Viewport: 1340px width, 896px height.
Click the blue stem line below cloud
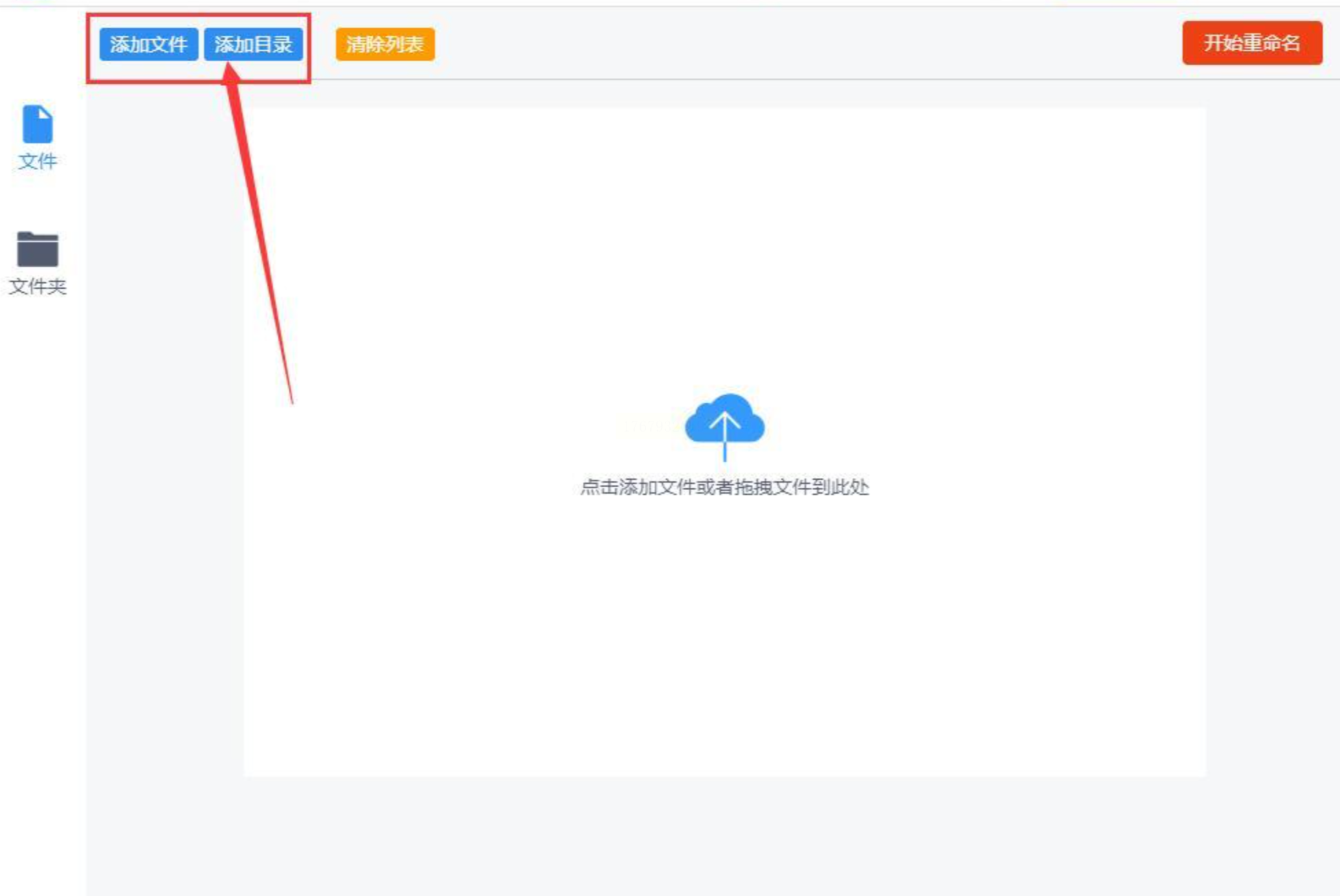724,452
